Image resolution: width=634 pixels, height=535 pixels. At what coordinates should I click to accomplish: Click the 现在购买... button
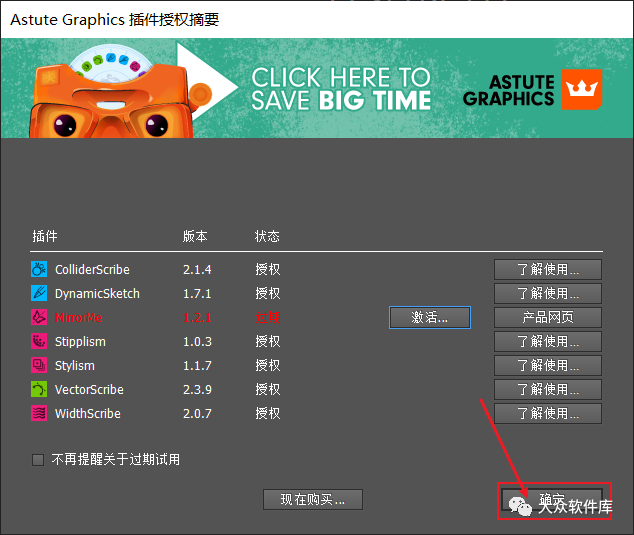coord(313,500)
